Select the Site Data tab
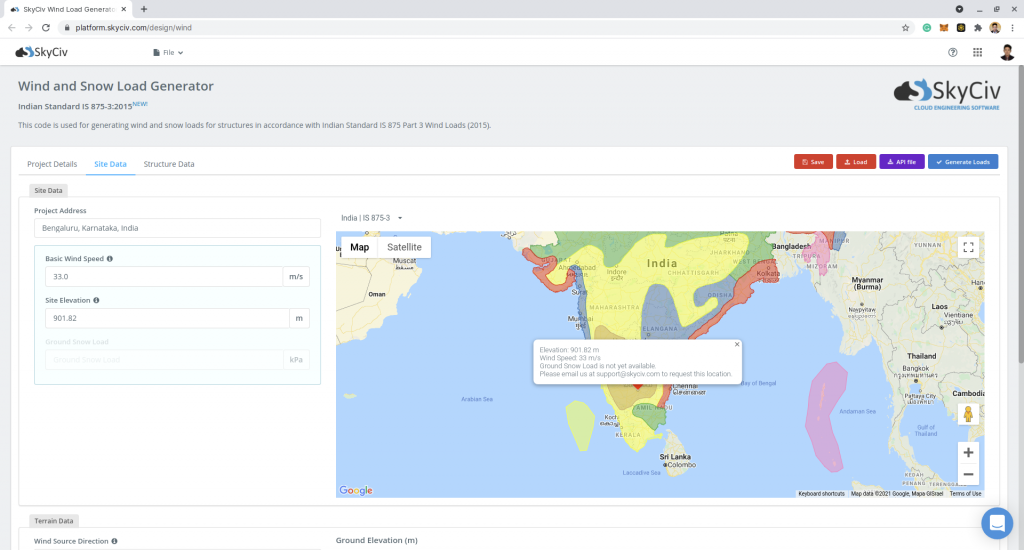Viewport: 1024px width, 550px height. [x=110, y=164]
